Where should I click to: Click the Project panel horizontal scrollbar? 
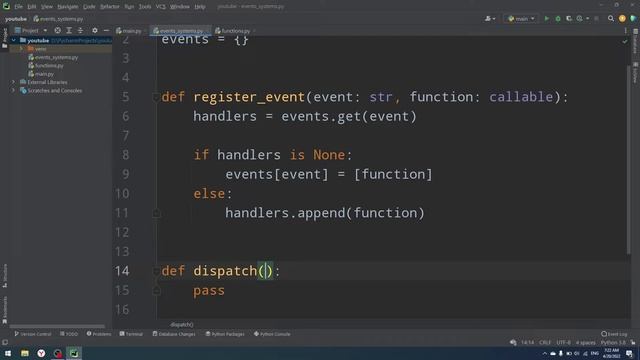tap(57, 326)
